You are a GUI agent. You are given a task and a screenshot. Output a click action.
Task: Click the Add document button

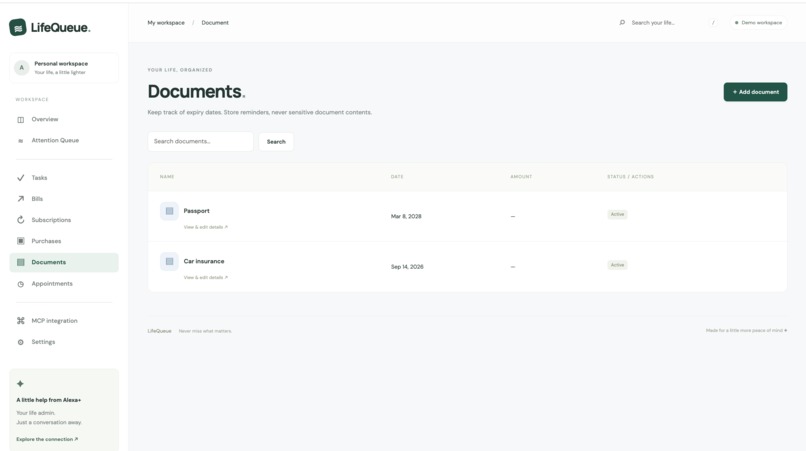pos(755,92)
